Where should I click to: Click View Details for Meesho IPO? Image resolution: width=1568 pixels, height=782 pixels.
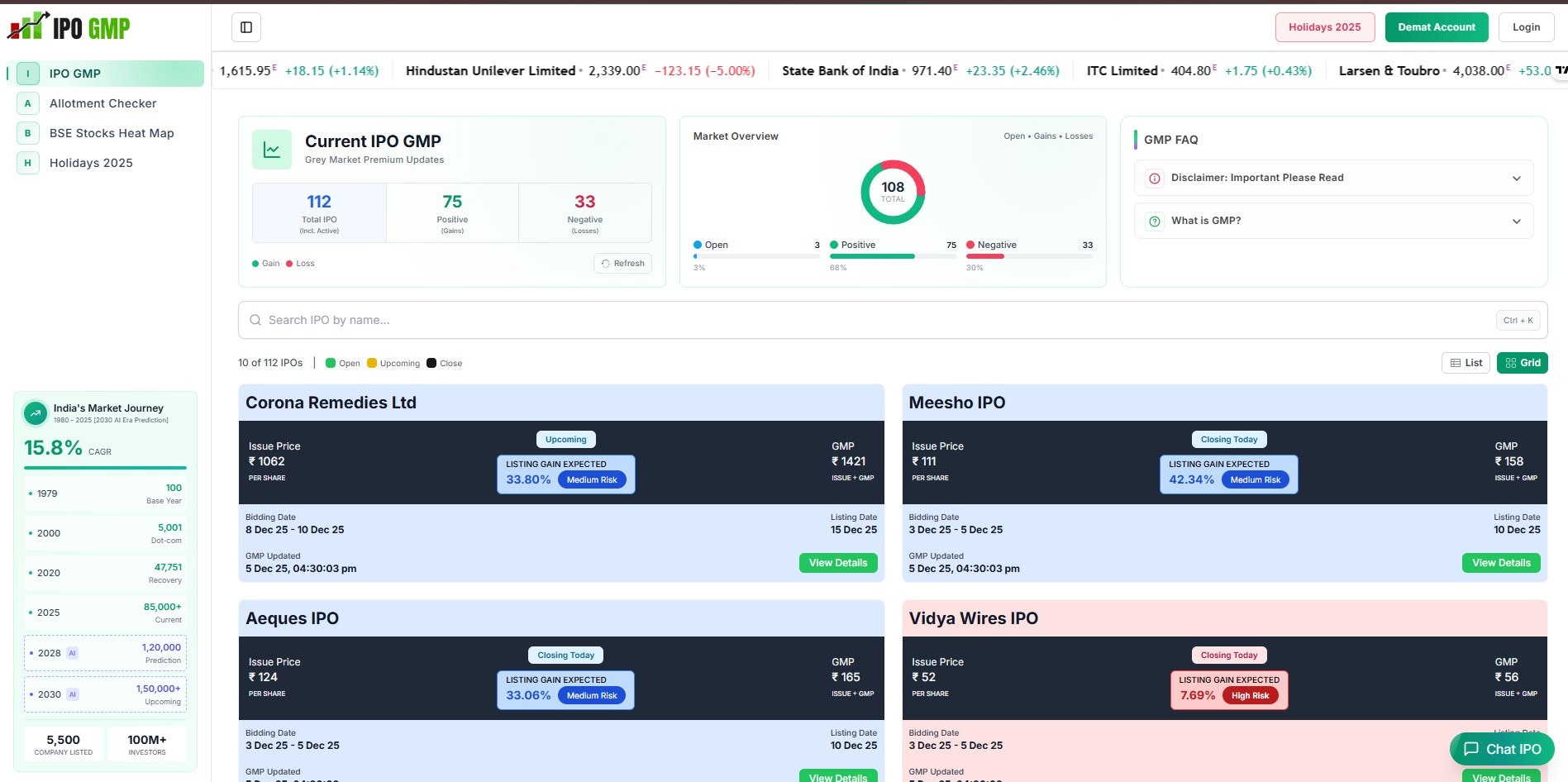[1501, 562]
